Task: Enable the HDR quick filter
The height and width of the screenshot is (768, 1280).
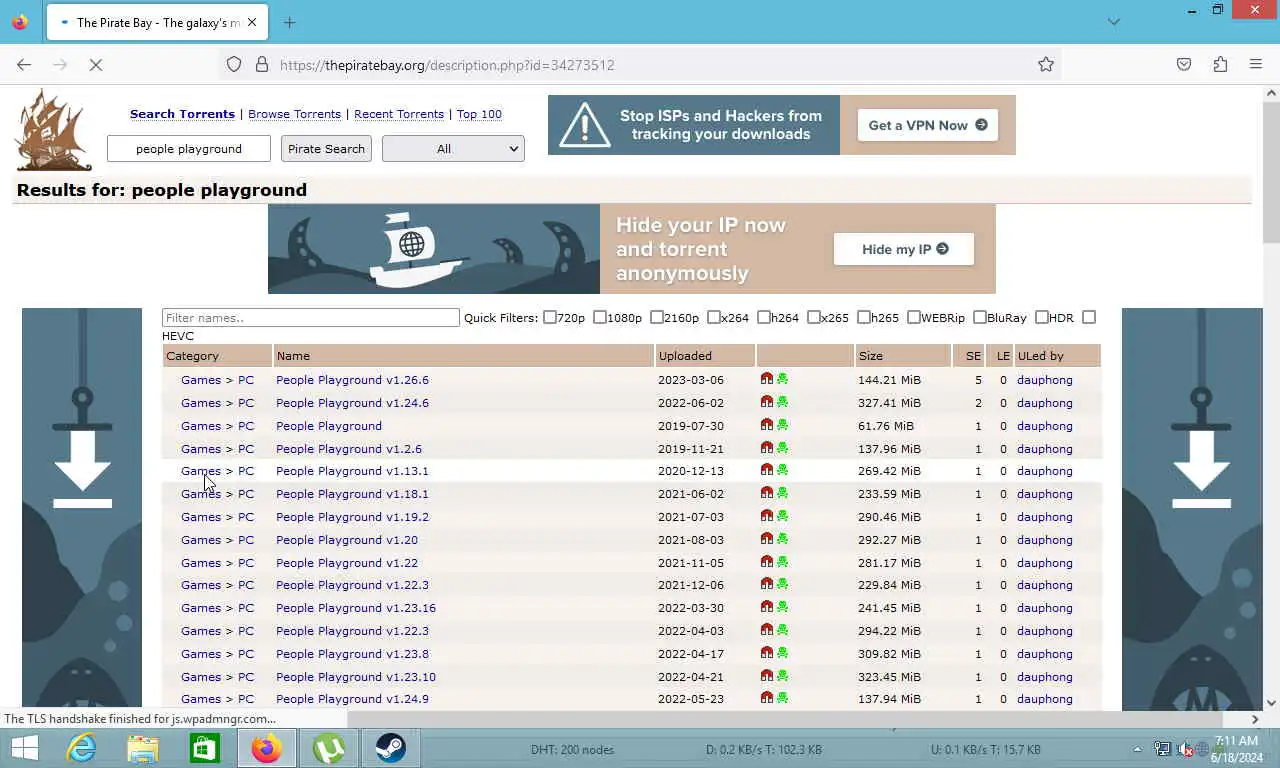Action: pyautogui.click(x=1042, y=317)
